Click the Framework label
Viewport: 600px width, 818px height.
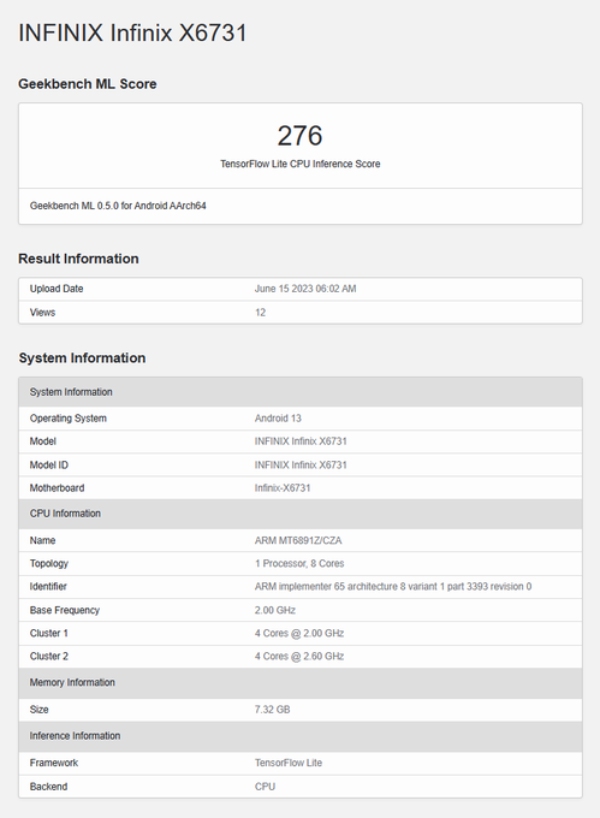(54, 763)
